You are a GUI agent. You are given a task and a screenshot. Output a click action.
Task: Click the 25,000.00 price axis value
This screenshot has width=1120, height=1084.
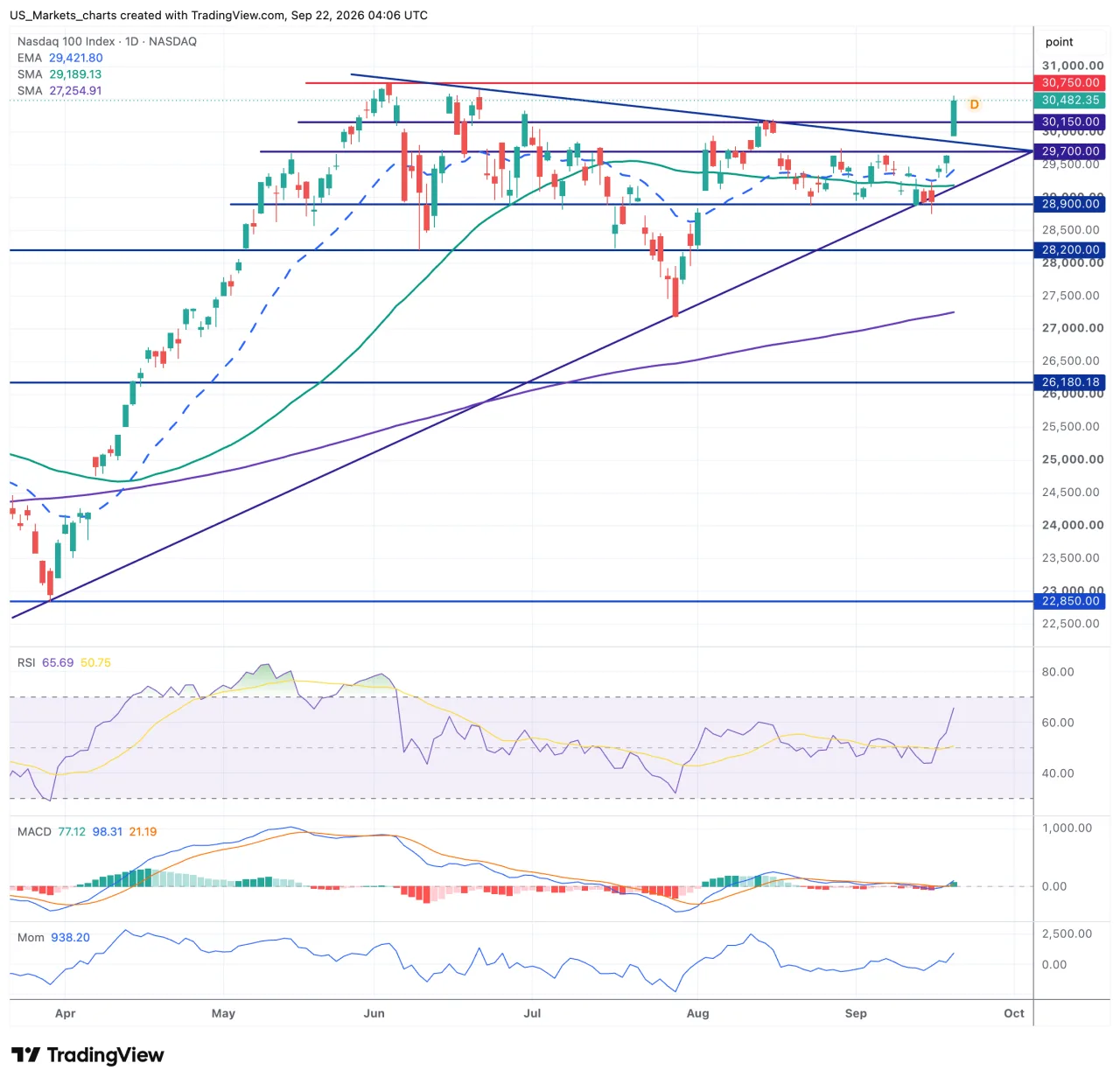point(1073,459)
